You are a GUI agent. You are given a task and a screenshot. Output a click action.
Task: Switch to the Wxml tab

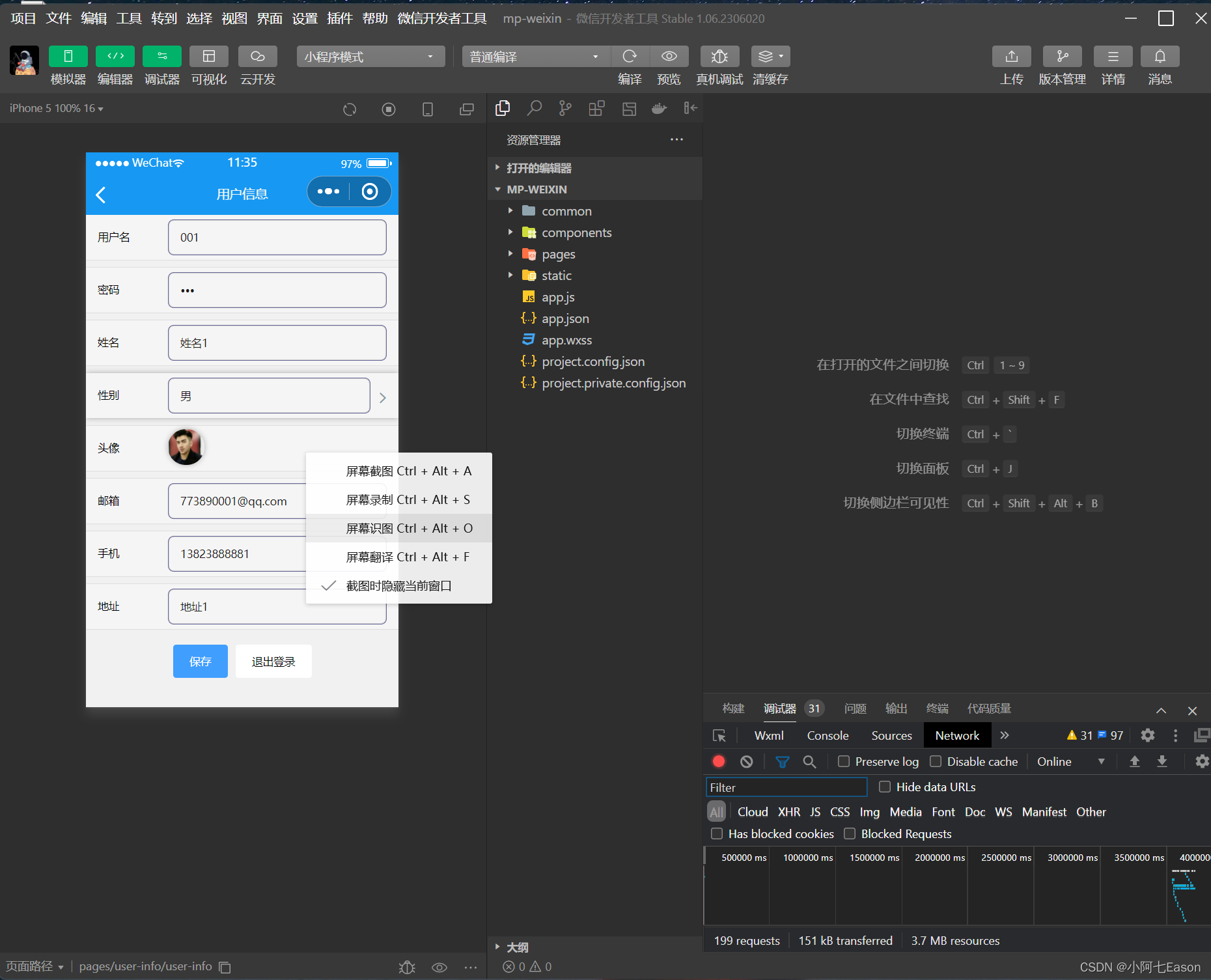coord(769,736)
